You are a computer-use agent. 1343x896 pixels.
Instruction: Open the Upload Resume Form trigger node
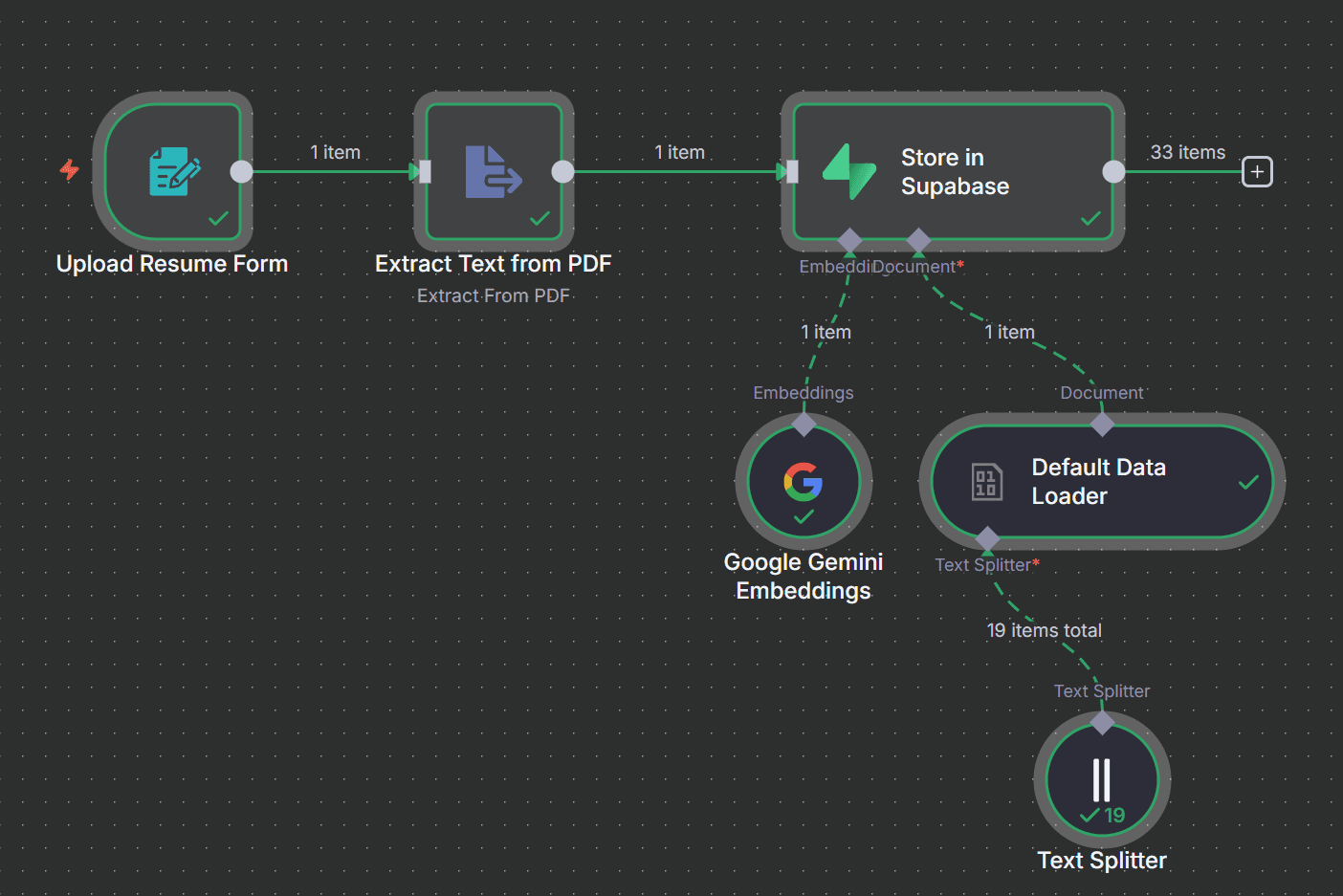(x=175, y=173)
